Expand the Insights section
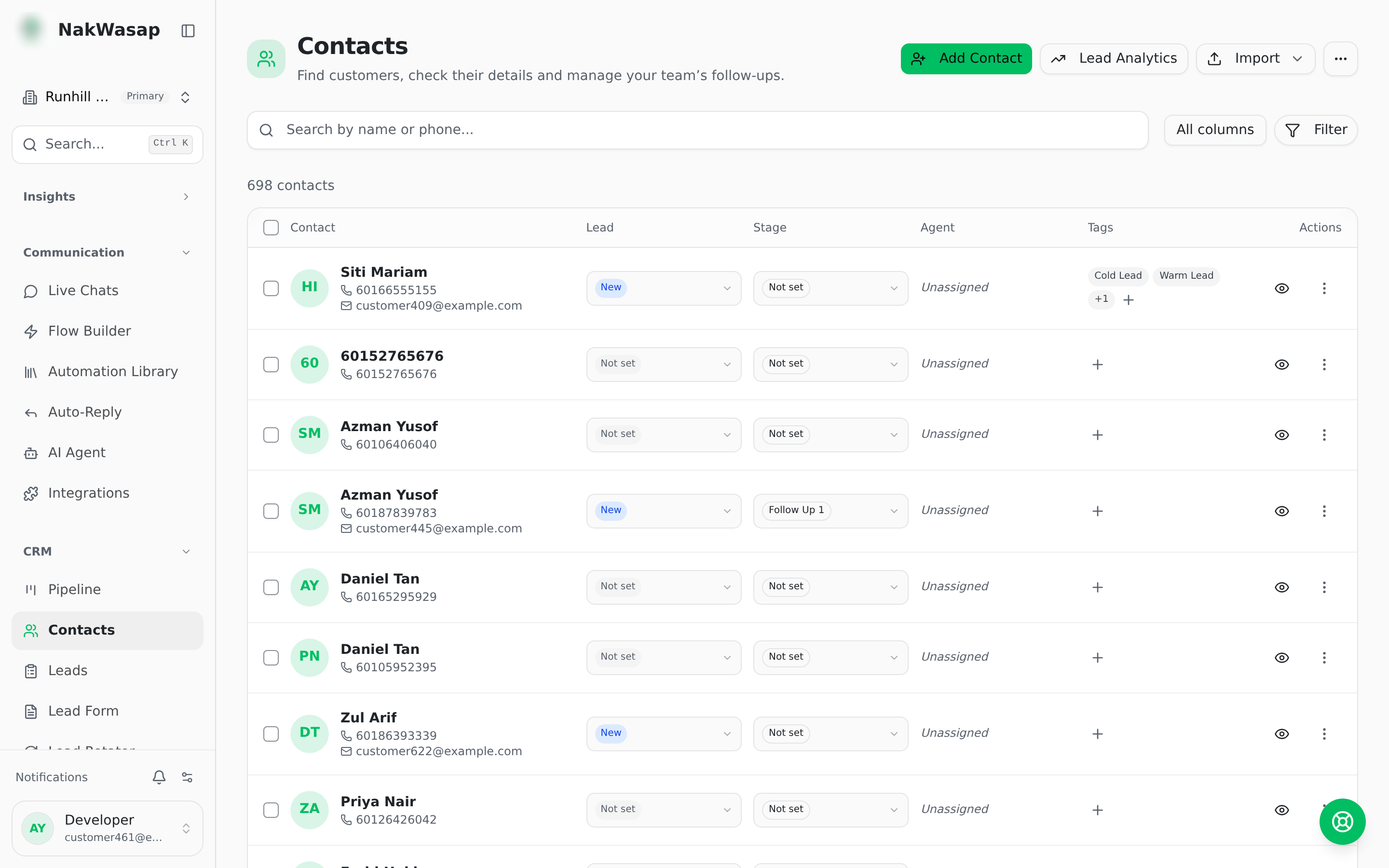The height and width of the screenshot is (868, 1389). (108, 197)
